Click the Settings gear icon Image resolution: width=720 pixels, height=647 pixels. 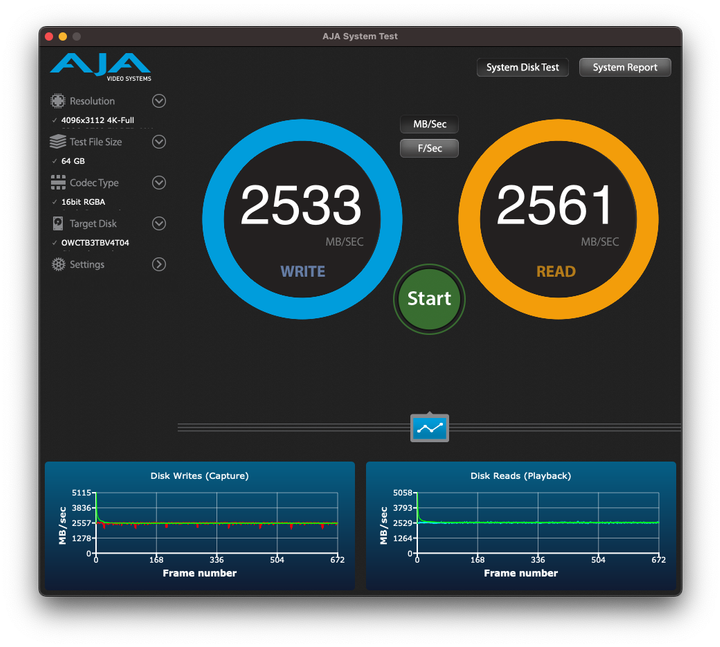(58, 265)
